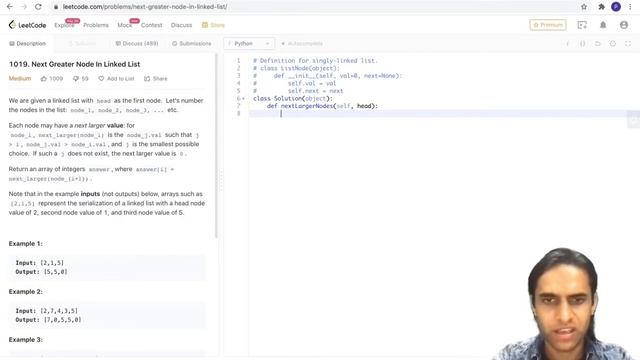Click the description panel scrollbar
The height and width of the screenshot is (360, 640).
coord(216,147)
